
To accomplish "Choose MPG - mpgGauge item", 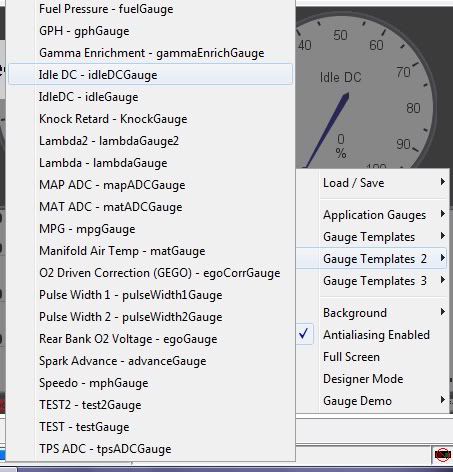I will point(151,229).
